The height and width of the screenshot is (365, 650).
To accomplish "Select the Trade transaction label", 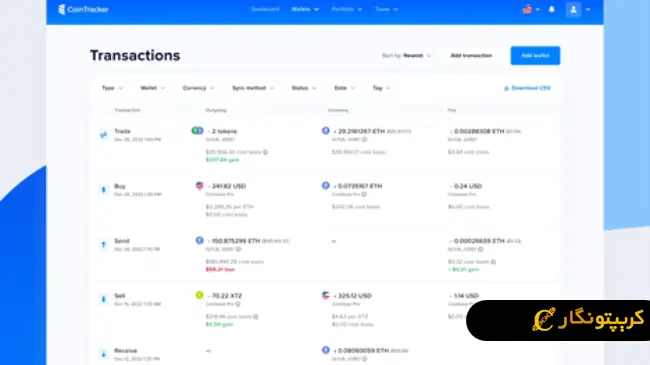I will coord(122,131).
